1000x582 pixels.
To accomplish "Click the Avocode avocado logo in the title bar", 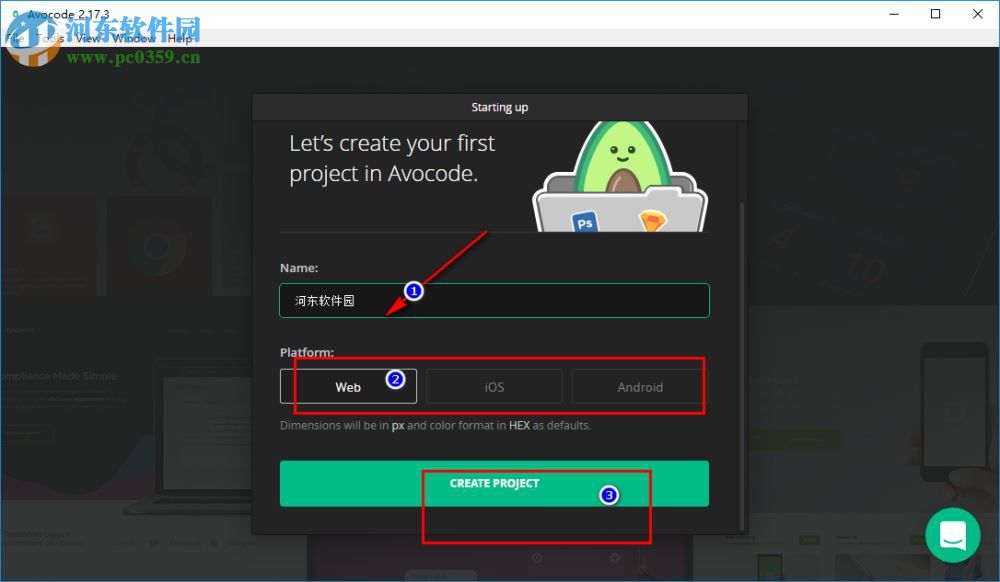I will coord(16,11).
